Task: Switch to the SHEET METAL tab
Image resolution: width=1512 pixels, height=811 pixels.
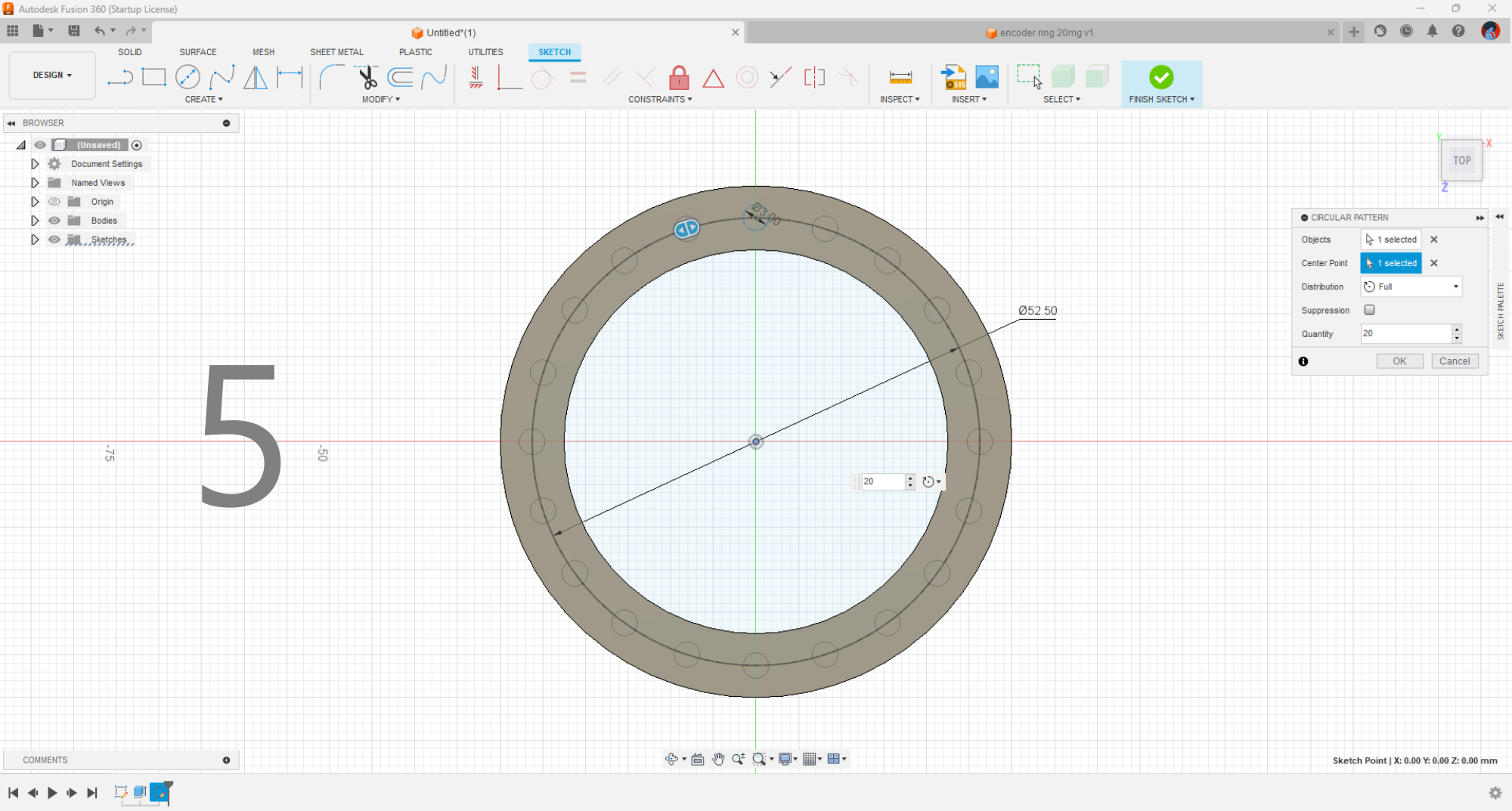Action: tap(337, 52)
